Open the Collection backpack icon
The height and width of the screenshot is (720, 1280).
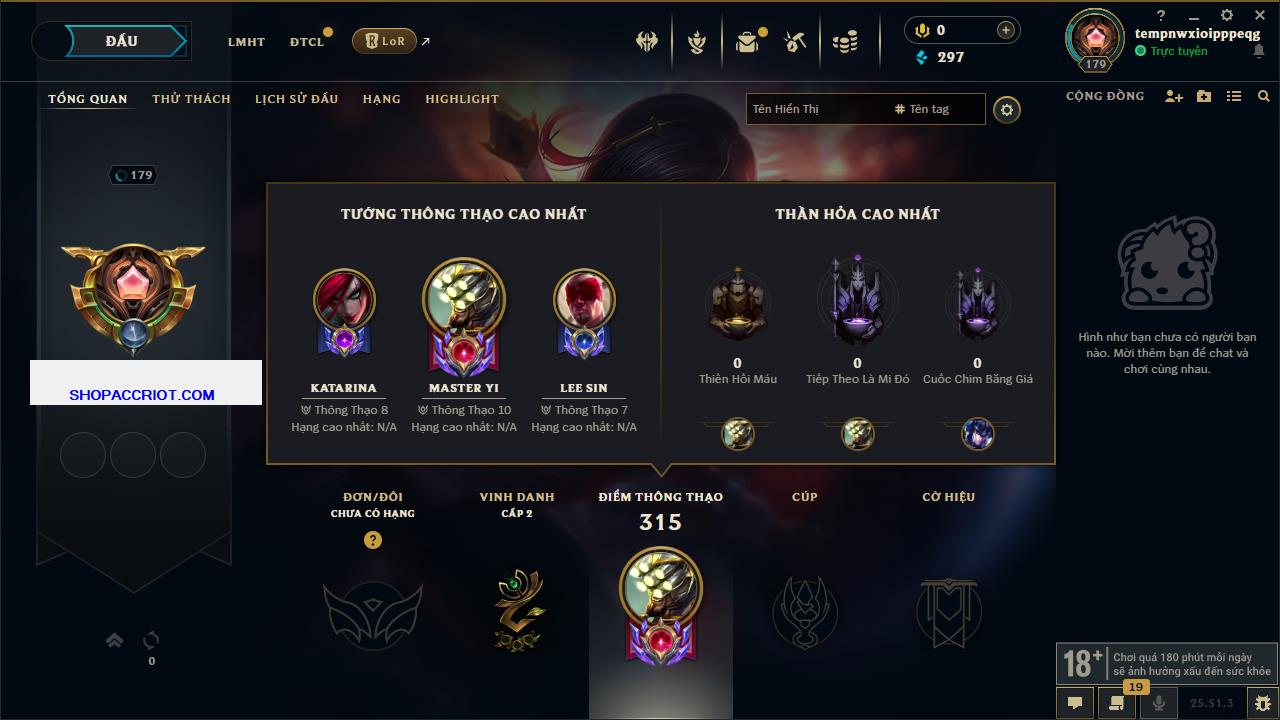[747, 42]
